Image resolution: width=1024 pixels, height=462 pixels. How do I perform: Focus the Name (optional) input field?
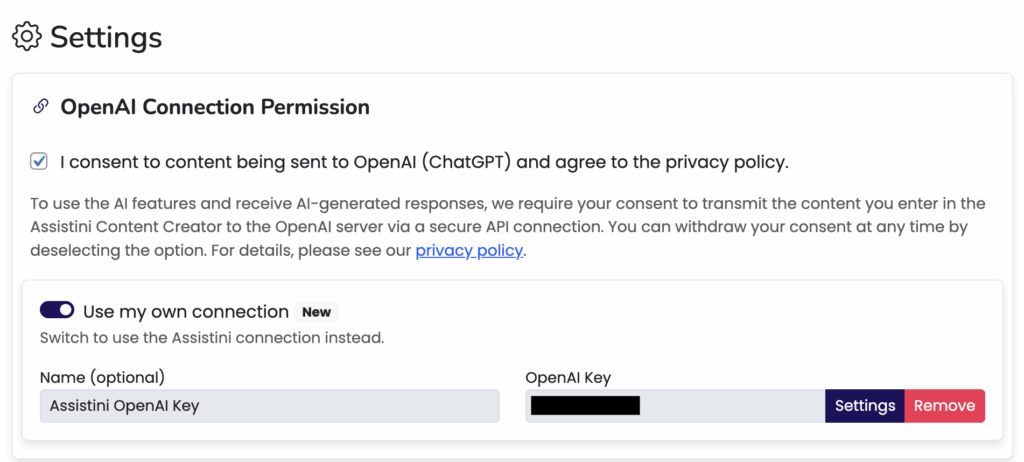click(269, 405)
